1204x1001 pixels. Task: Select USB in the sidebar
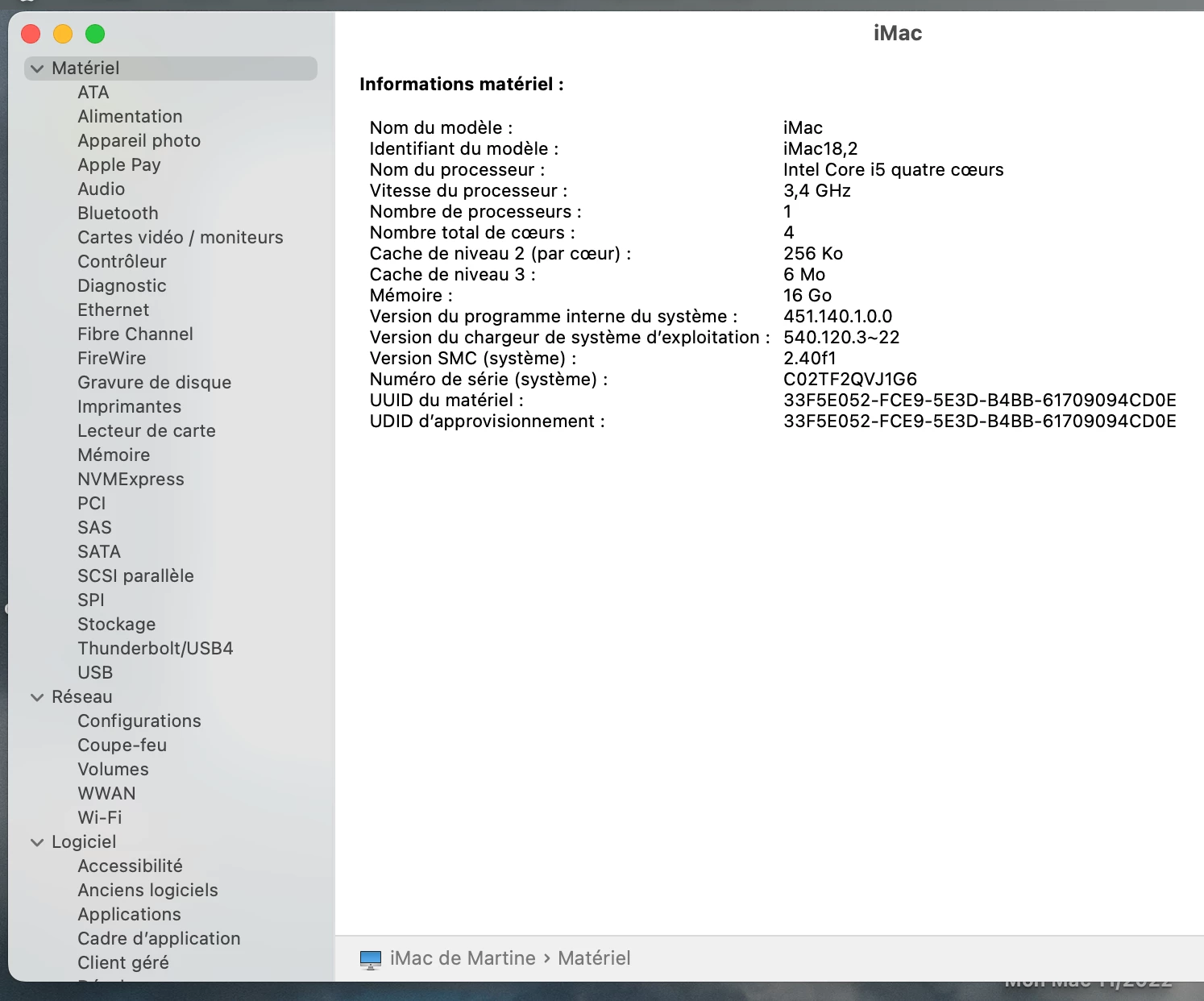[x=95, y=673]
